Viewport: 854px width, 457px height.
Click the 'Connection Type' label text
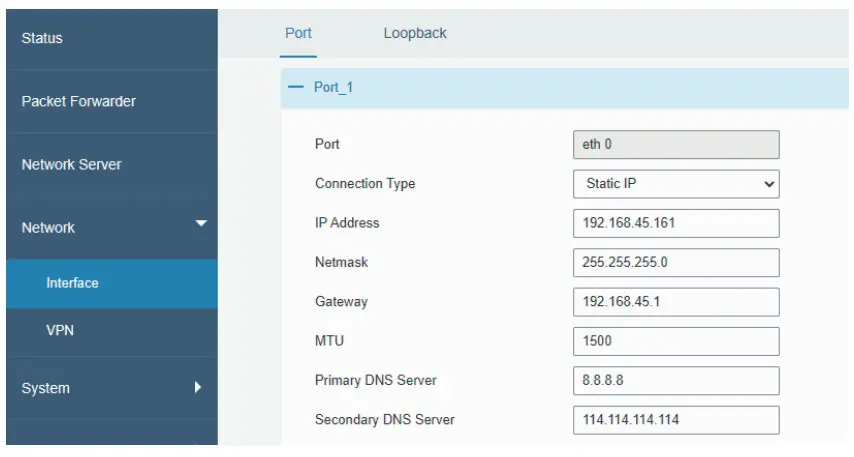(365, 184)
